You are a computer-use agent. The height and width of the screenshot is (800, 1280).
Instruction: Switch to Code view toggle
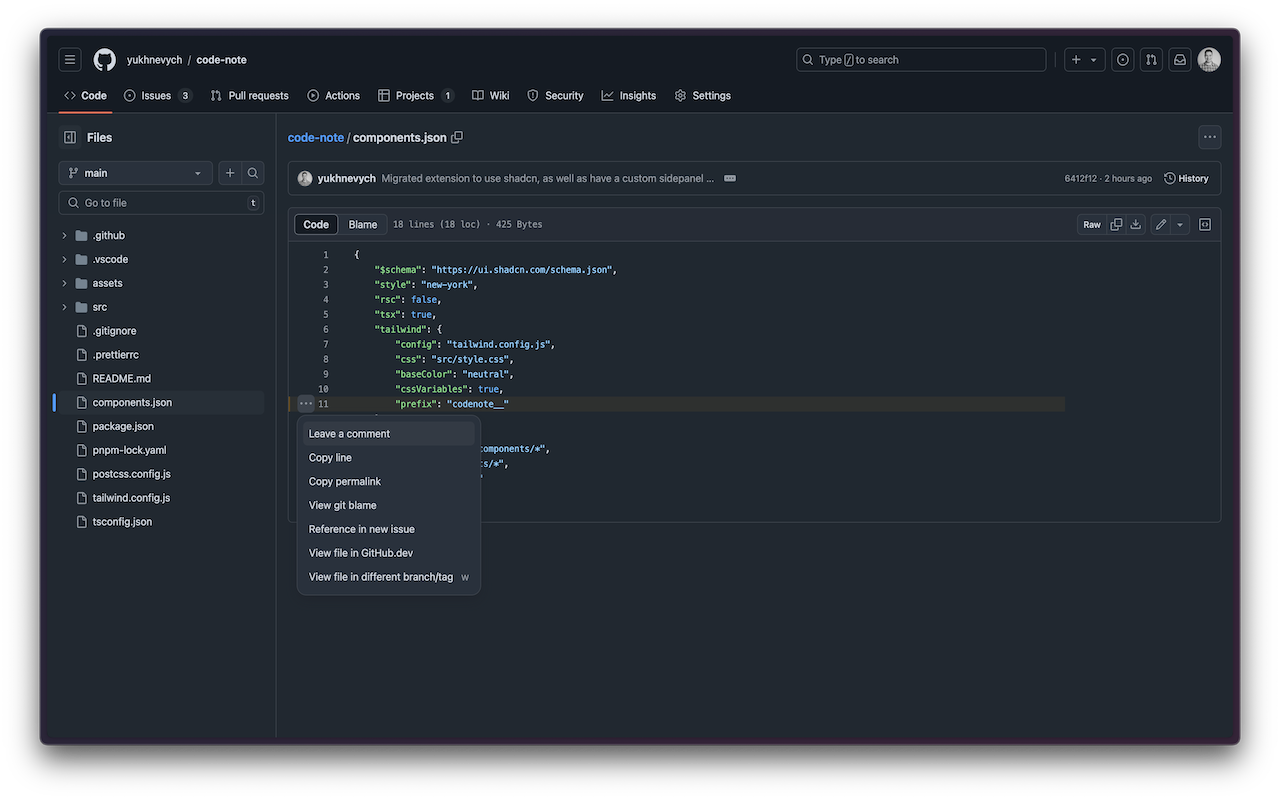[316, 225]
